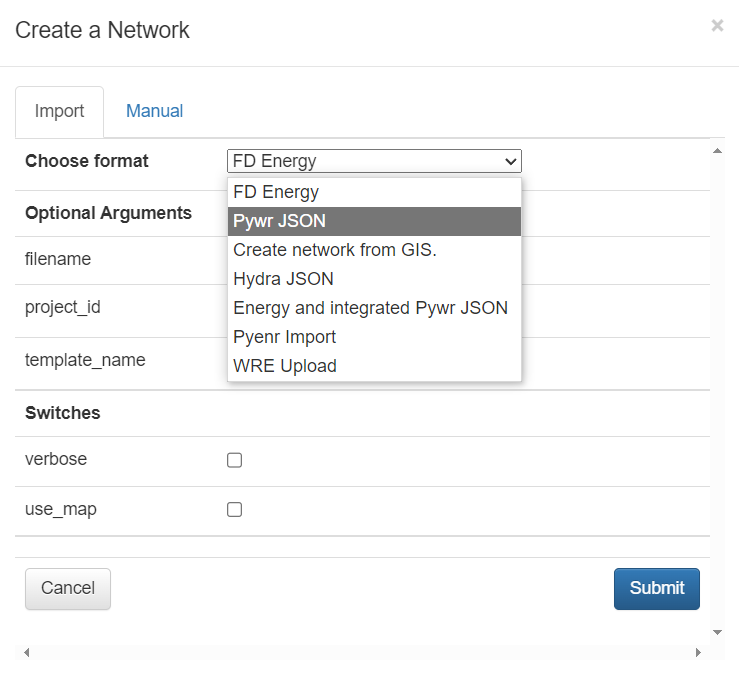Image resolution: width=739 pixels, height=676 pixels.
Task: Click the vertical scrollbar up arrow
Action: (717, 151)
